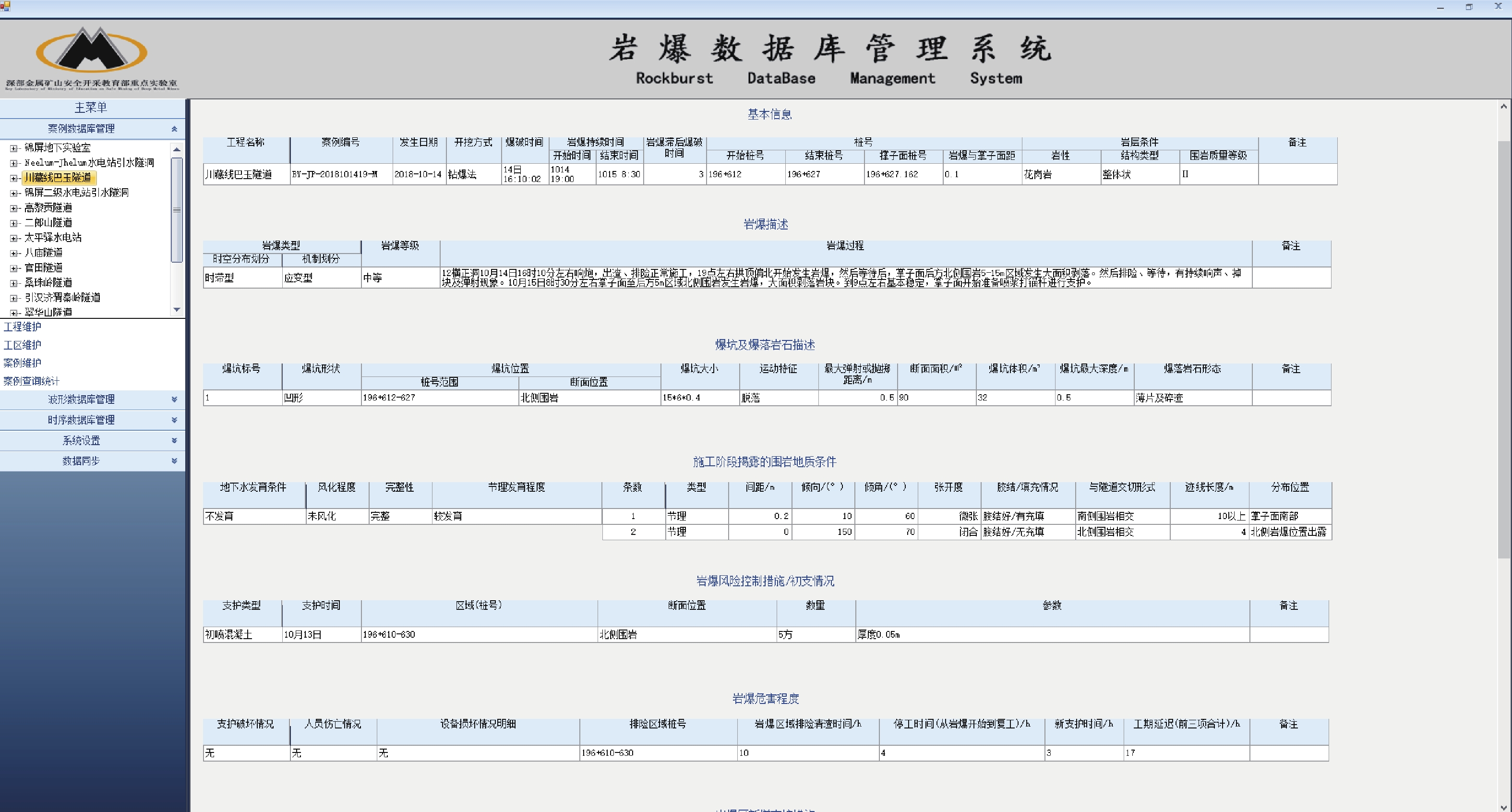This screenshot has height=812, width=1512.
Task: Click the double-chevron on 系统设置 panel
Action: (x=174, y=440)
